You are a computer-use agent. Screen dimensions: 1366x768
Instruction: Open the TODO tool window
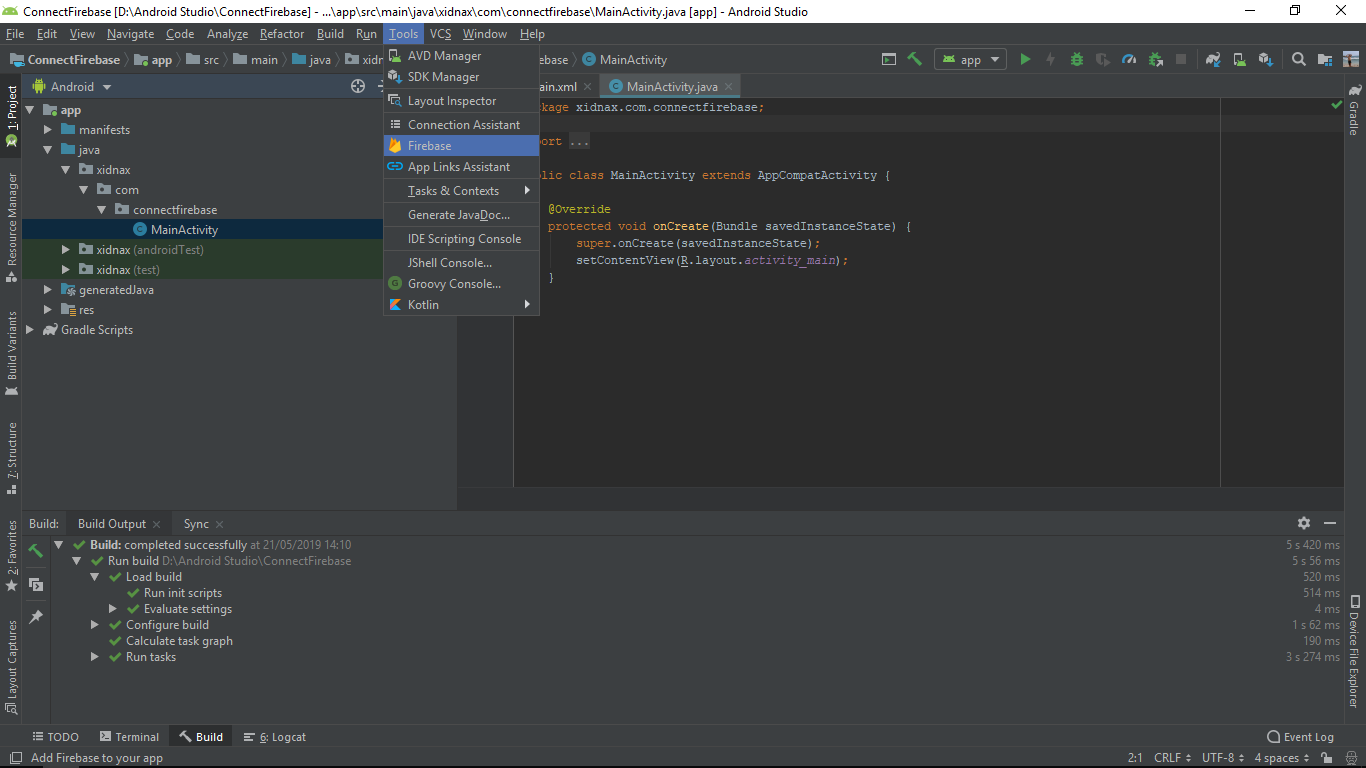coord(55,737)
